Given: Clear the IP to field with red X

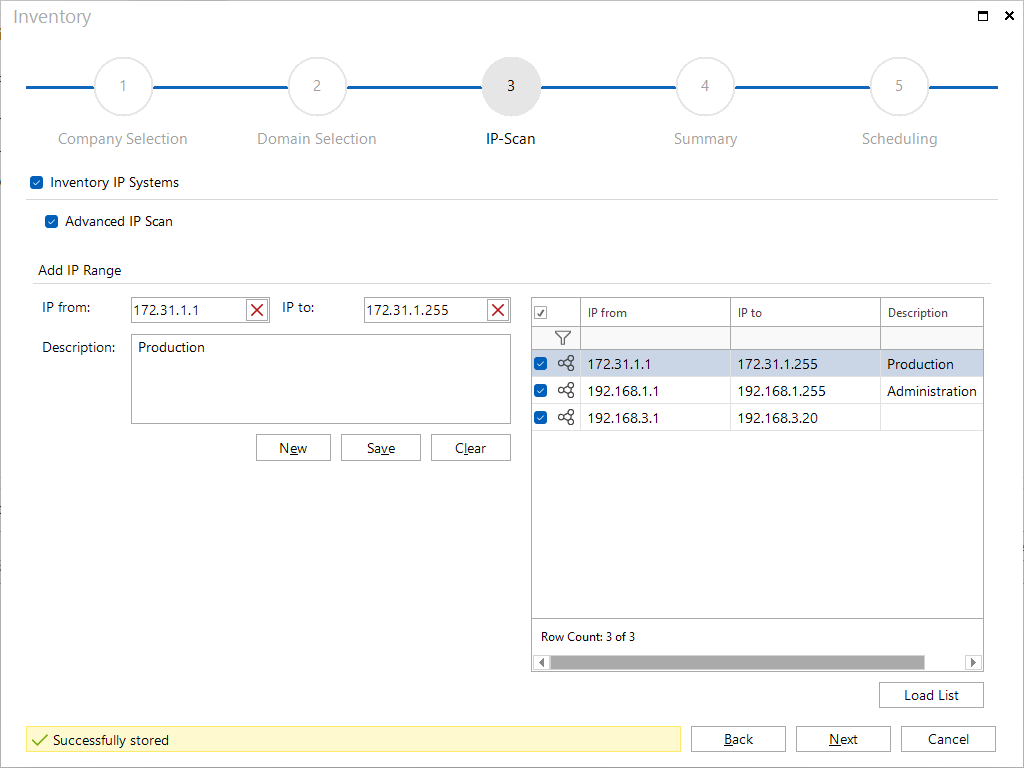Looking at the screenshot, I should click(498, 310).
